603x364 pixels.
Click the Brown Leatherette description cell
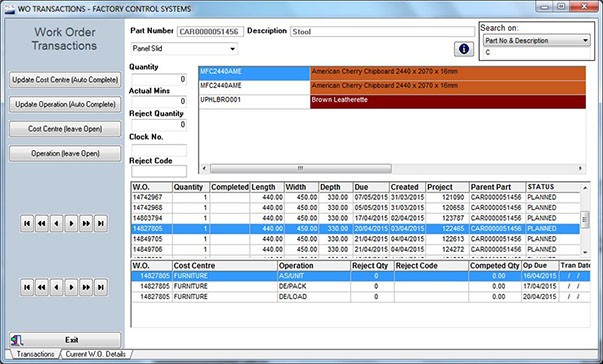[448, 102]
